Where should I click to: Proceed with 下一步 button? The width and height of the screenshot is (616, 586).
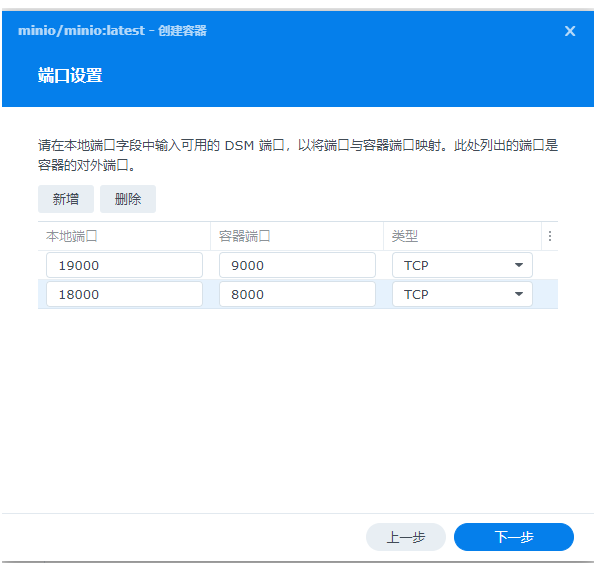point(514,537)
